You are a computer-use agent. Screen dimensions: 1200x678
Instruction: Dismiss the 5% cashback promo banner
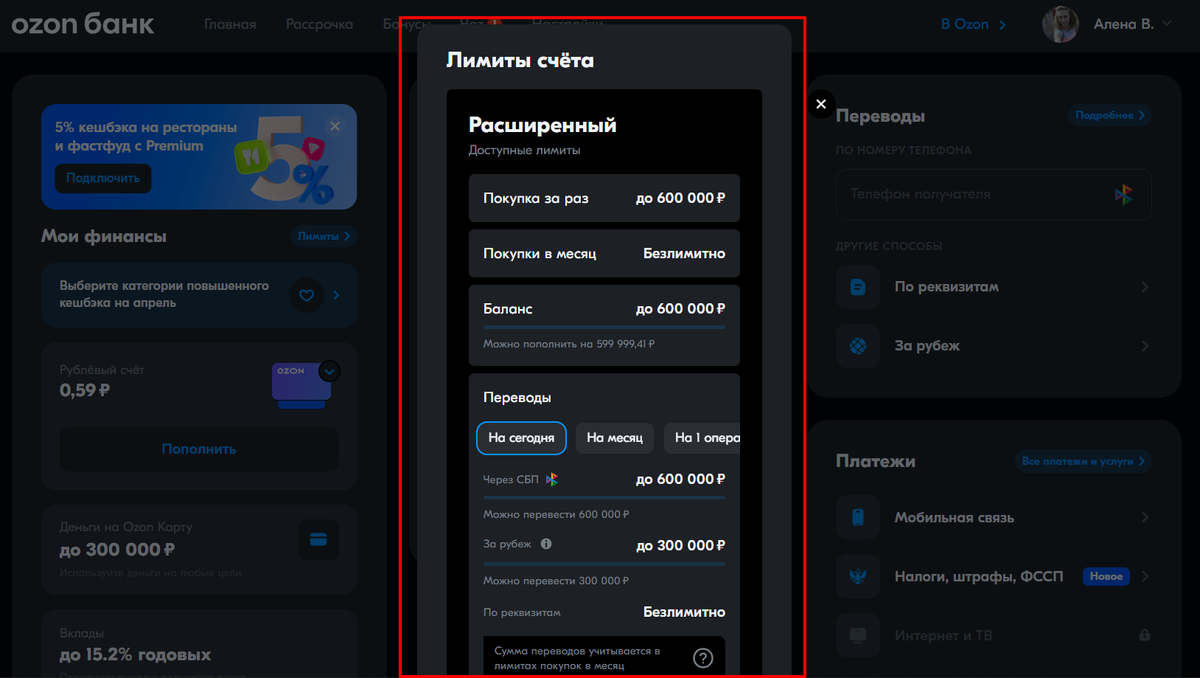335,126
